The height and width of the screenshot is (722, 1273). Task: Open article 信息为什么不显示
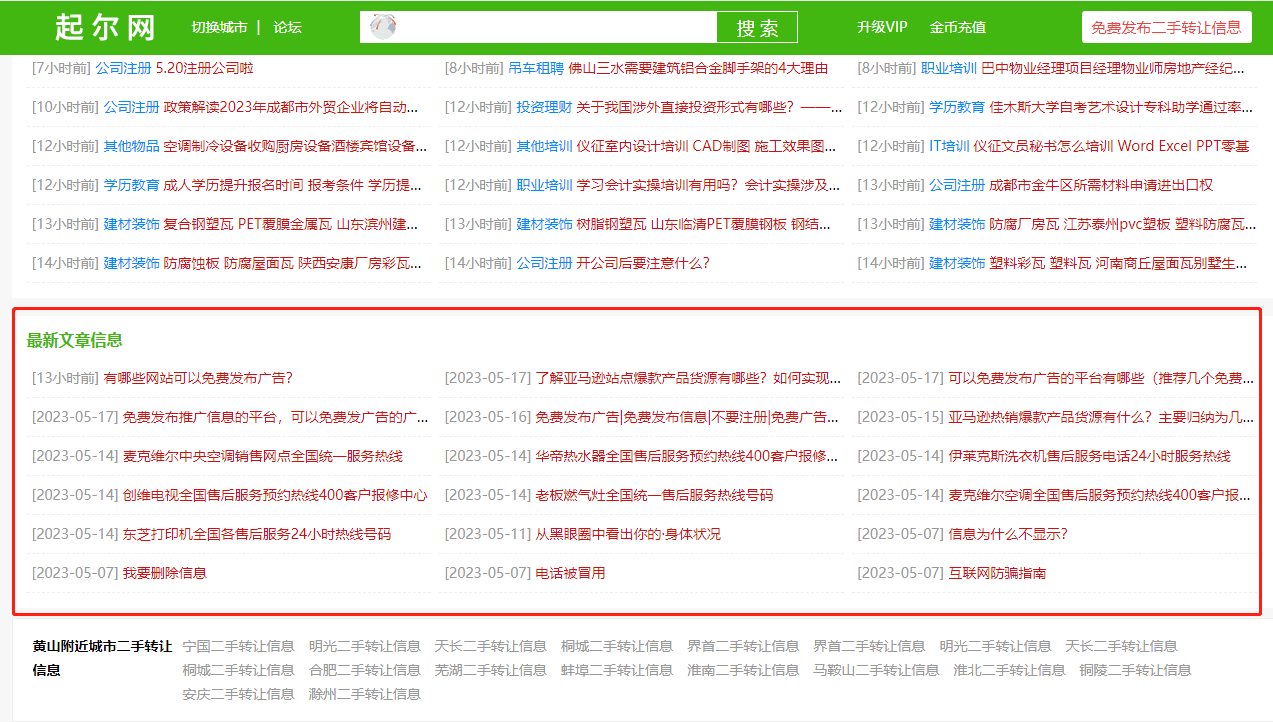point(1008,534)
